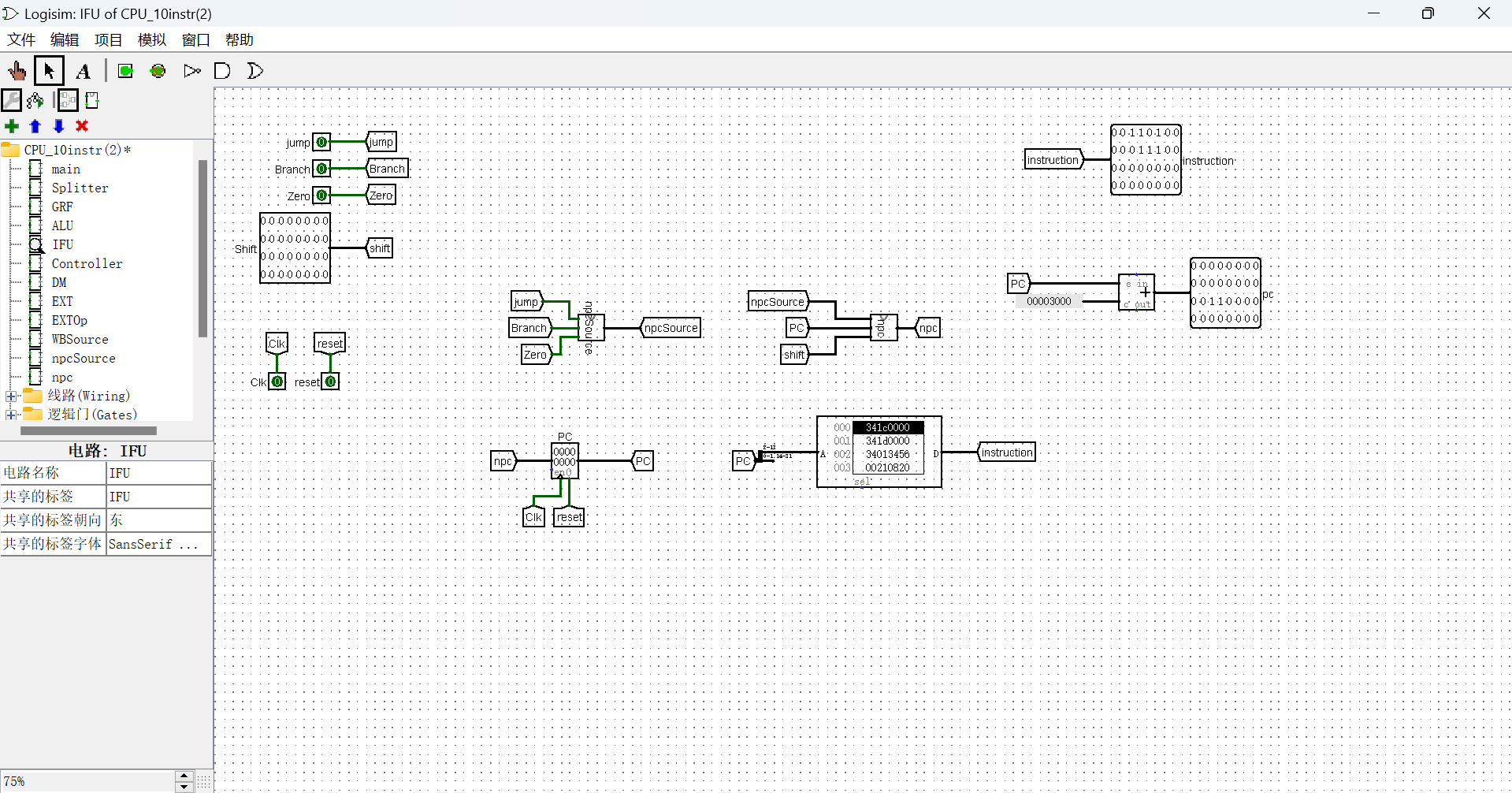Show simulation hierarchy view icon
1512x793 pixels.
point(35,100)
